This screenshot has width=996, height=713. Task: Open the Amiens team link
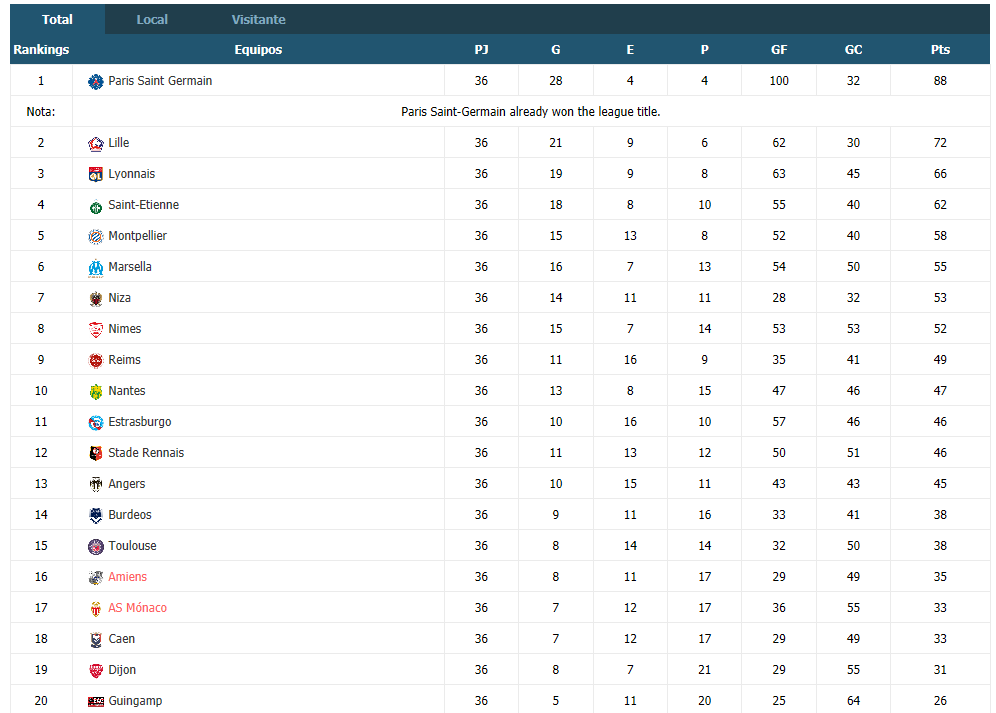pyautogui.click(x=128, y=576)
